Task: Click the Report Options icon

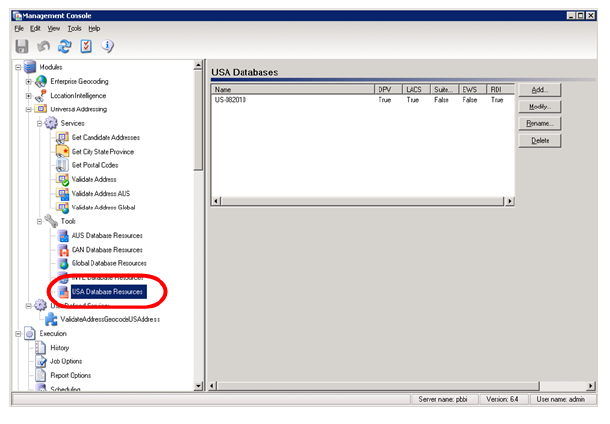Action: (40, 375)
